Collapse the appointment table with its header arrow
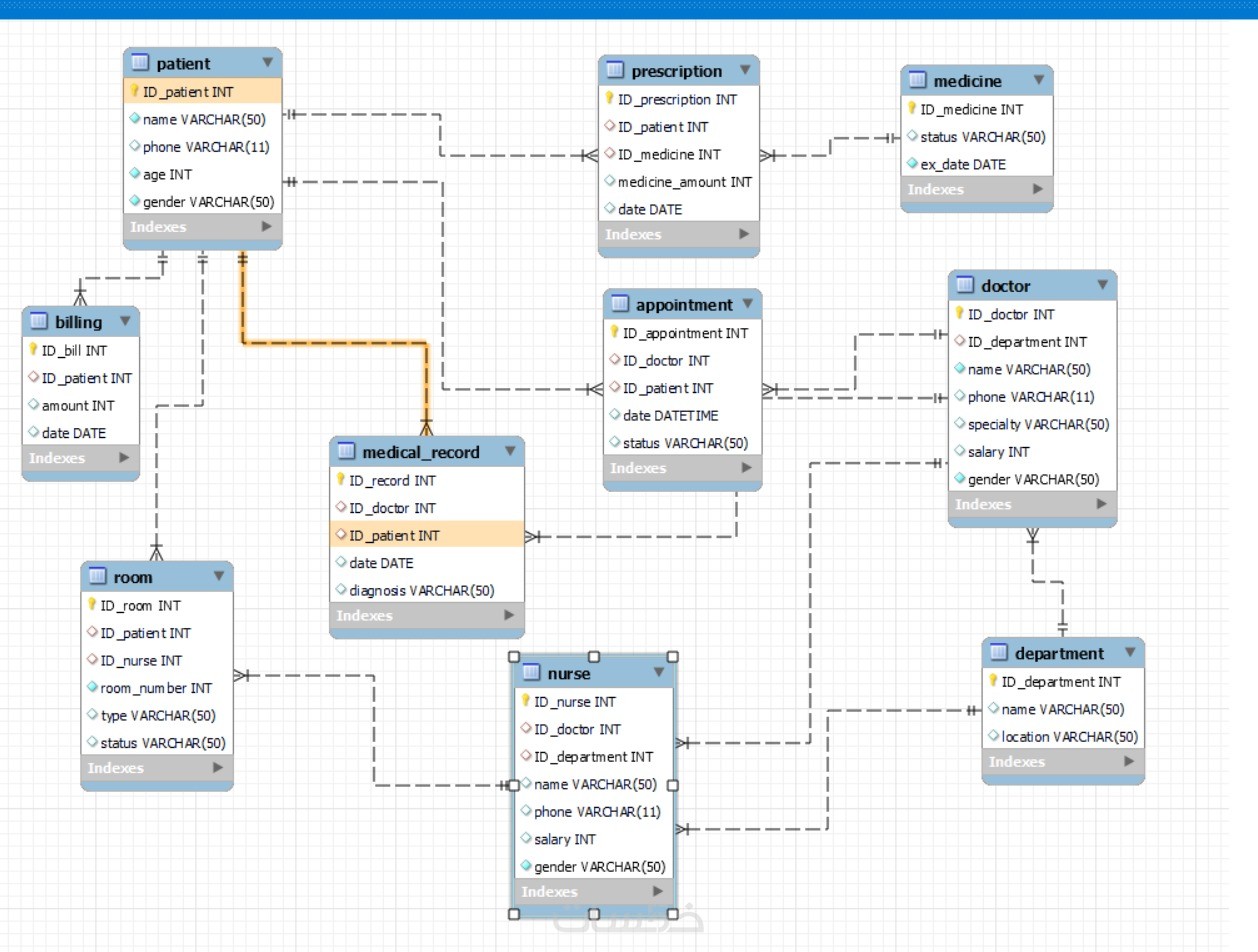1258x952 pixels. coord(747,304)
